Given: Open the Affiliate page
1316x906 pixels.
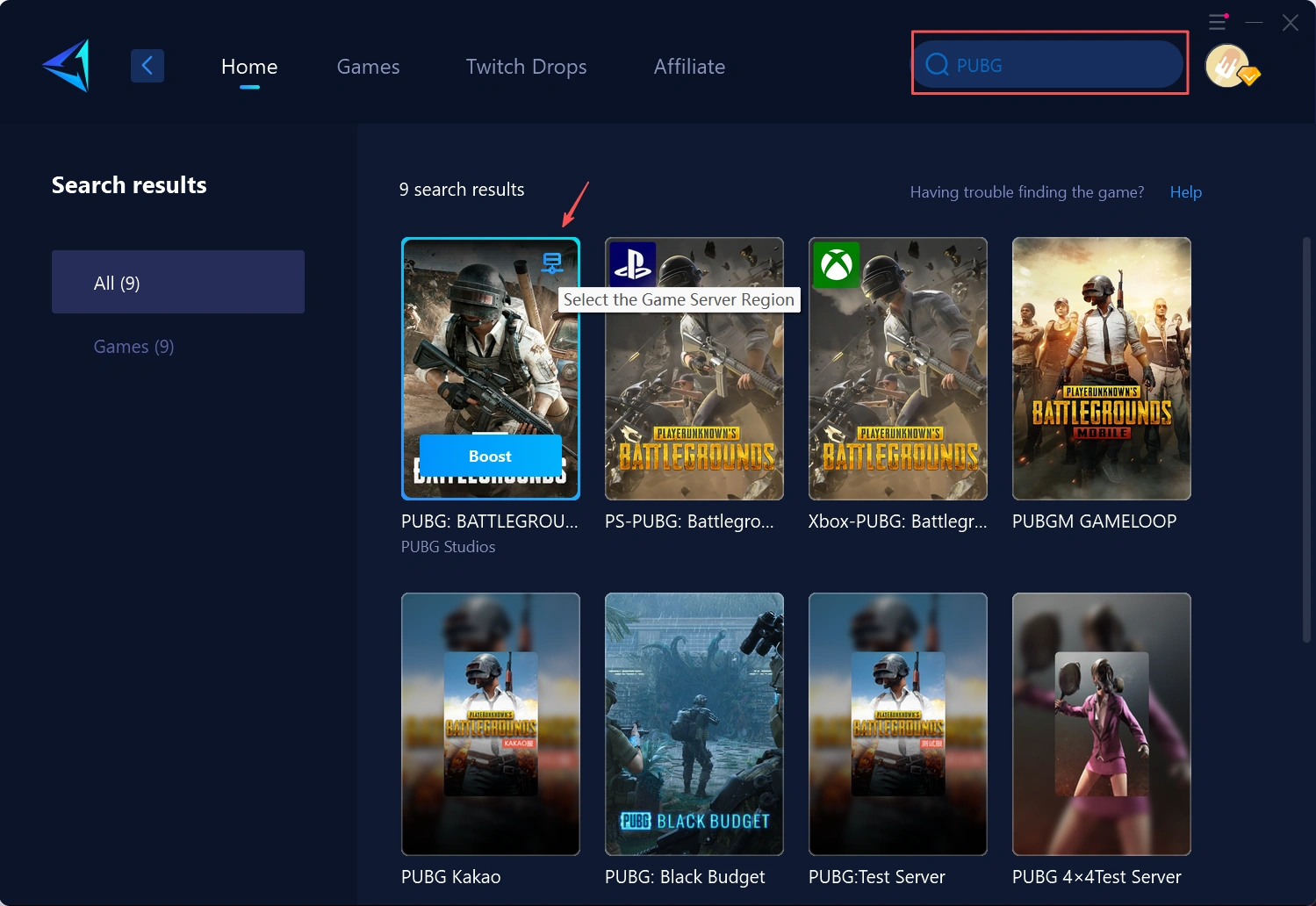Looking at the screenshot, I should [x=688, y=66].
